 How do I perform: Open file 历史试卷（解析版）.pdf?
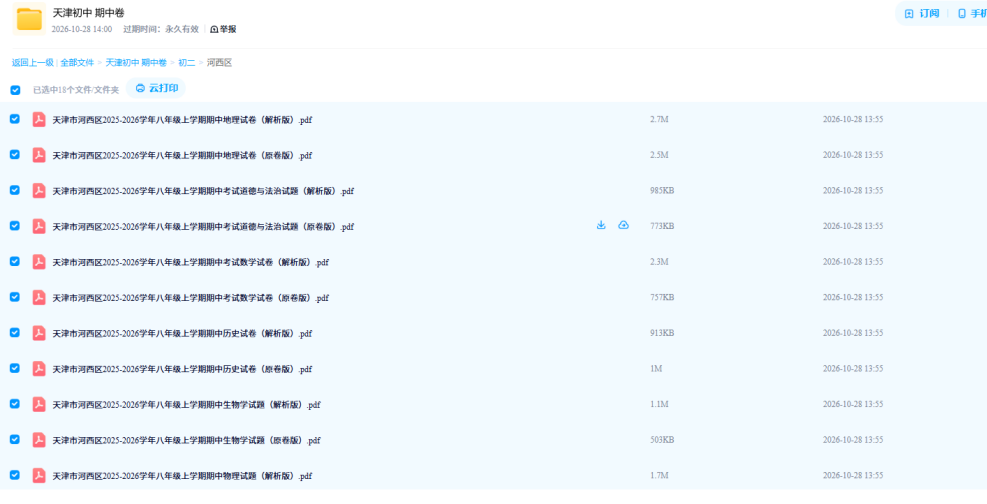click(x=183, y=333)
